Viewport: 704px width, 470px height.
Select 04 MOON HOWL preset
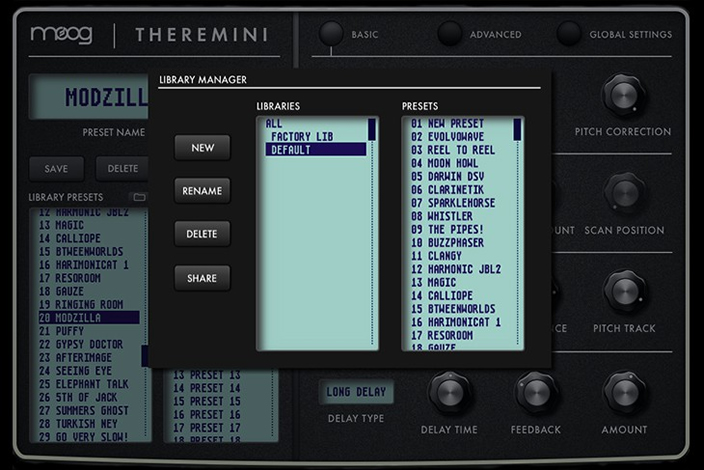461,163
